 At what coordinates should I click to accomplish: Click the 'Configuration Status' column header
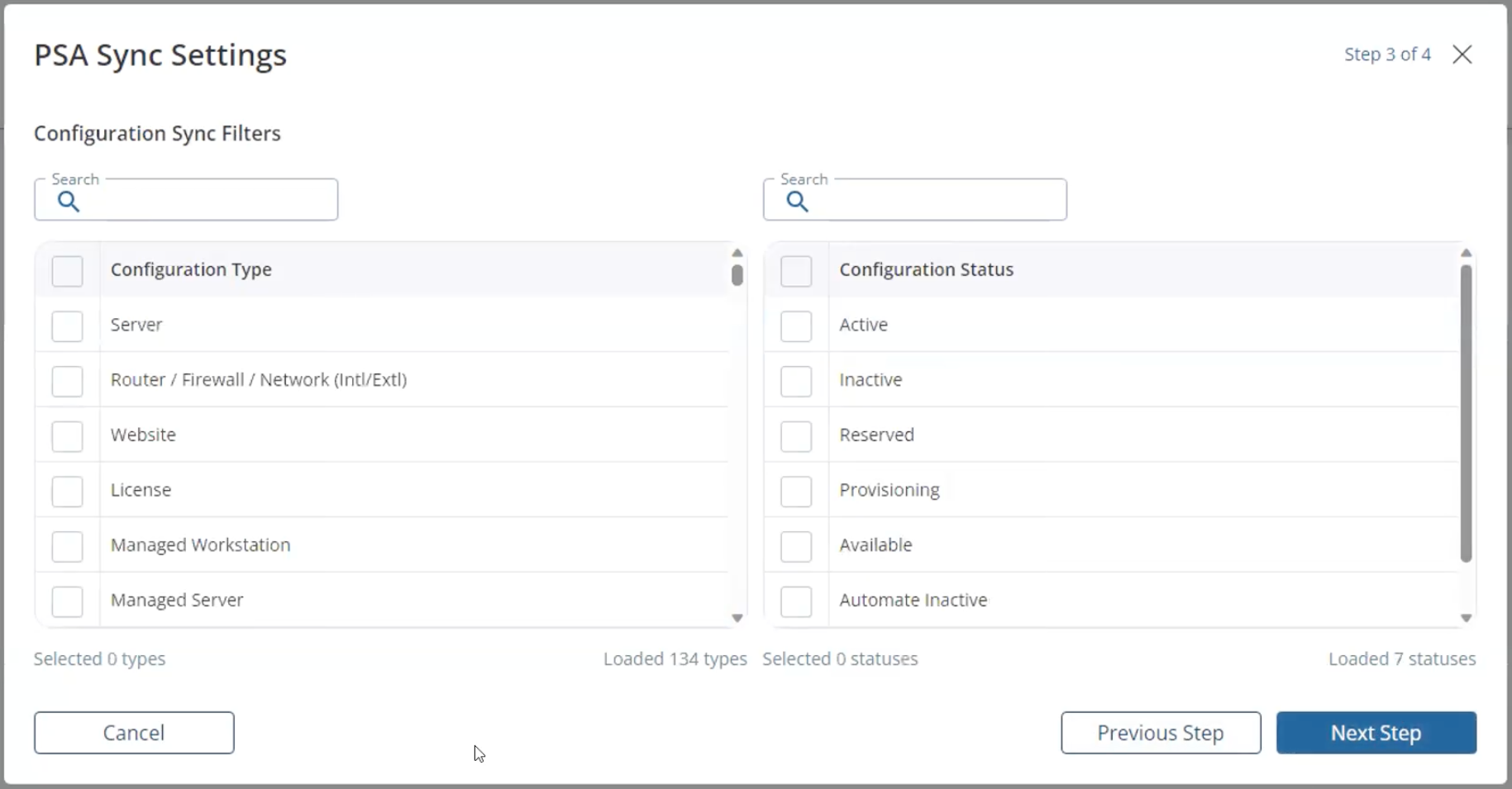(927, 269)
